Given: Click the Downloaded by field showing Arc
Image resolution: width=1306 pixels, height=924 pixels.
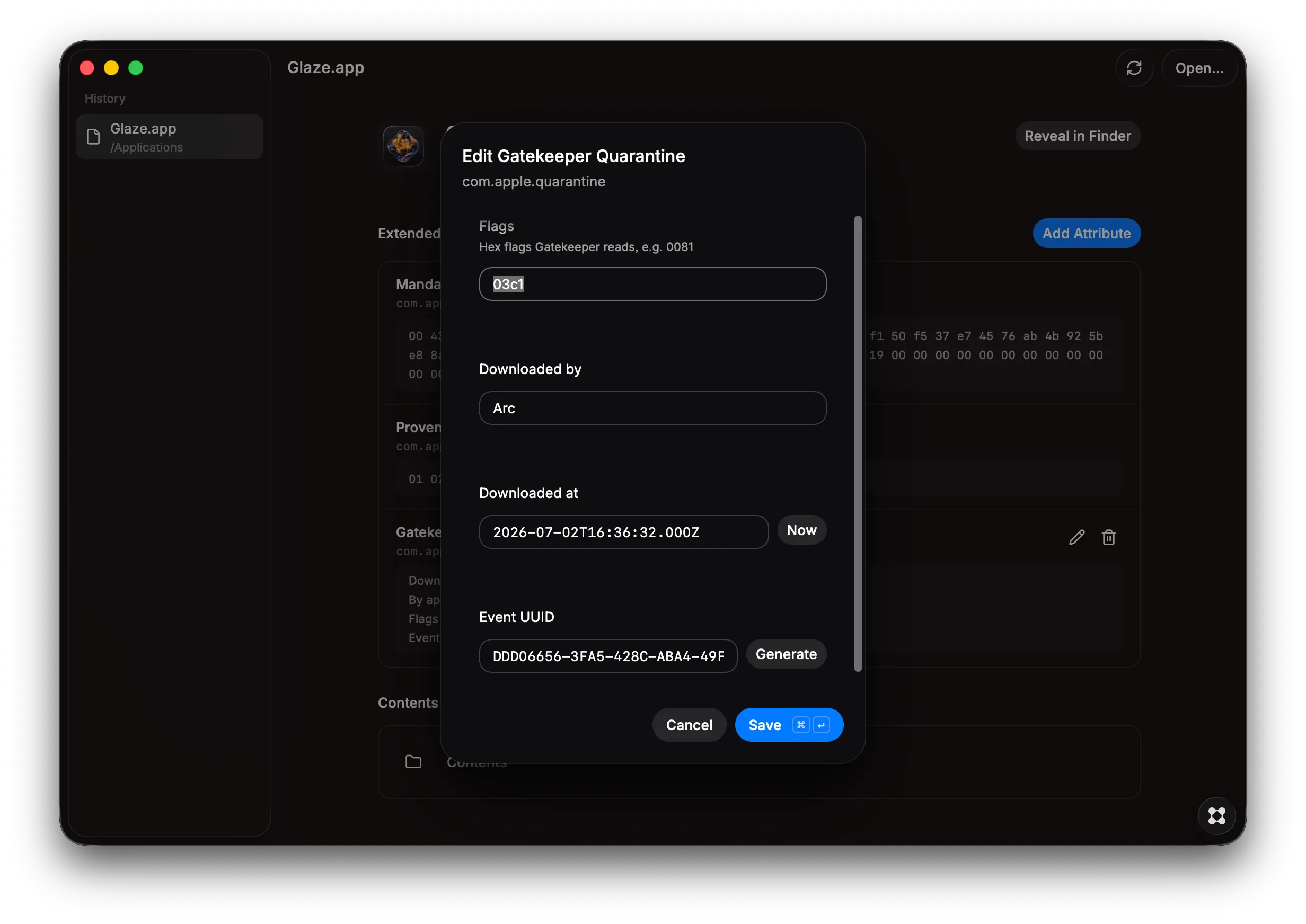Looking at the screenshot, I should [652, 408].
